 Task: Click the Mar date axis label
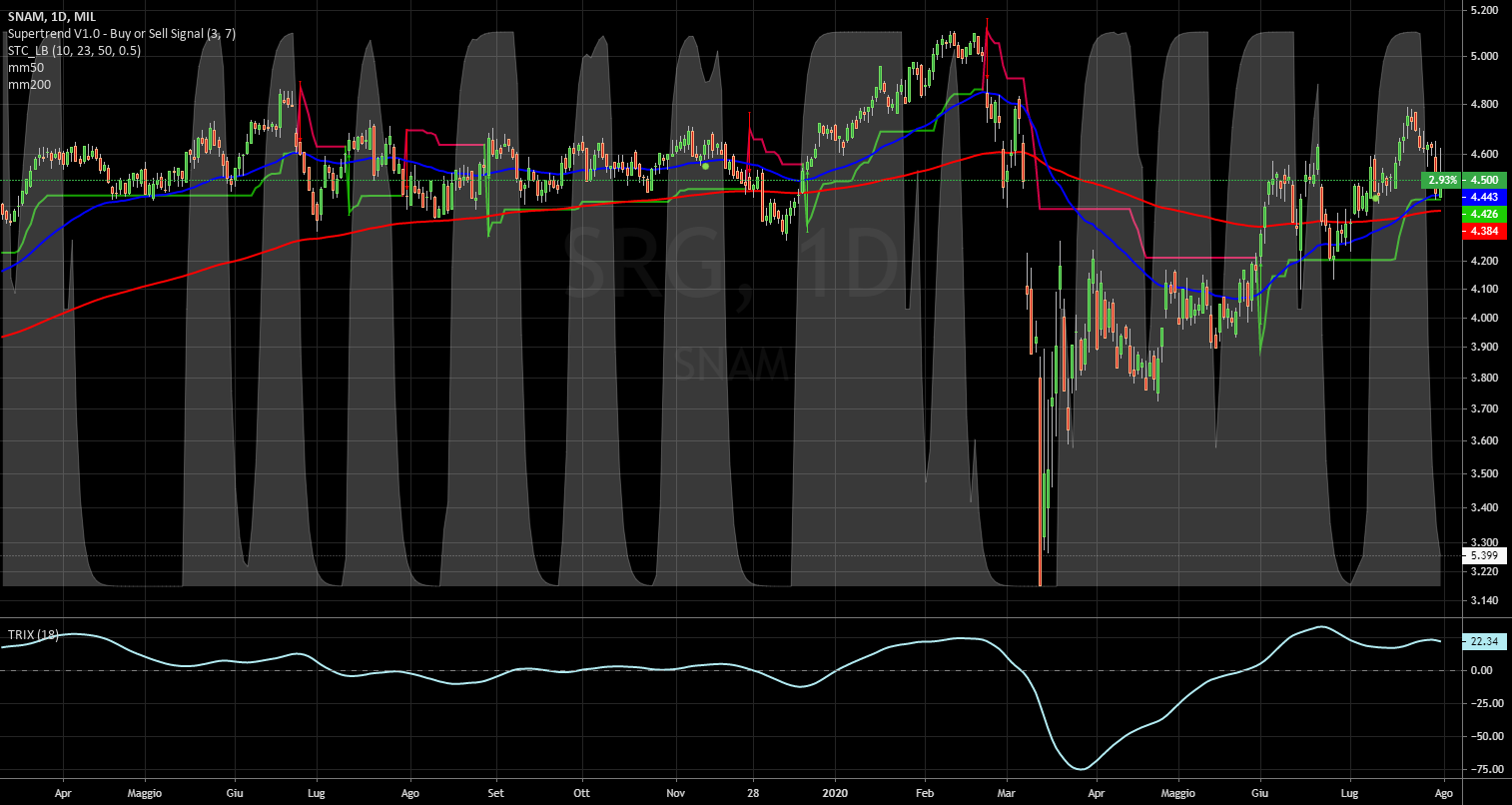click(1008, 793)
